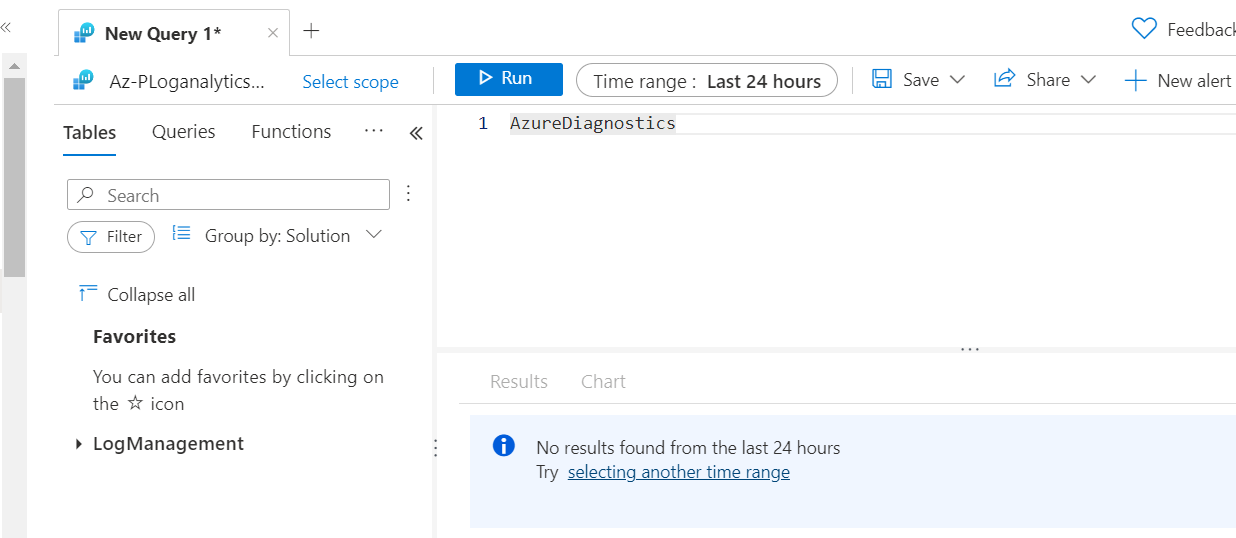Click the left vertical scrollbar thumb

click(14, 176)
